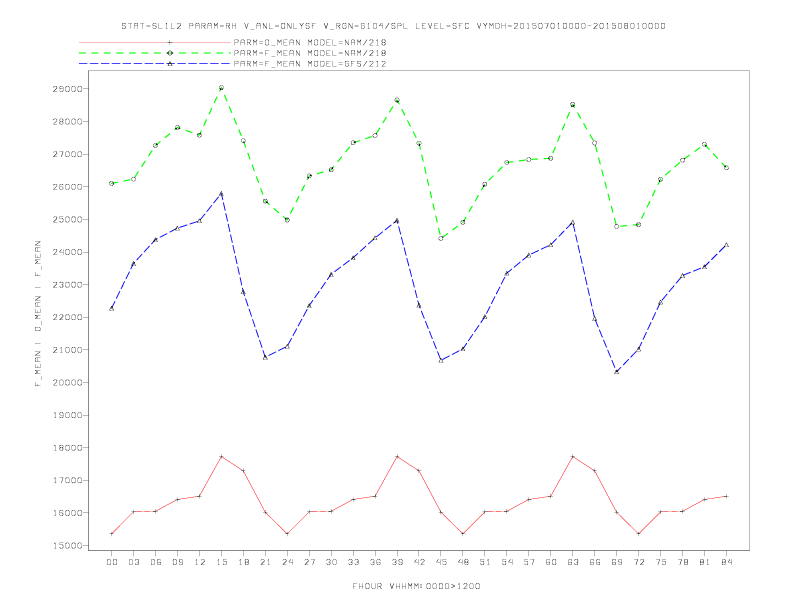The image size is (792, 612).
Task: Click the y-axis tick label 17000
Action: (67, 480)
